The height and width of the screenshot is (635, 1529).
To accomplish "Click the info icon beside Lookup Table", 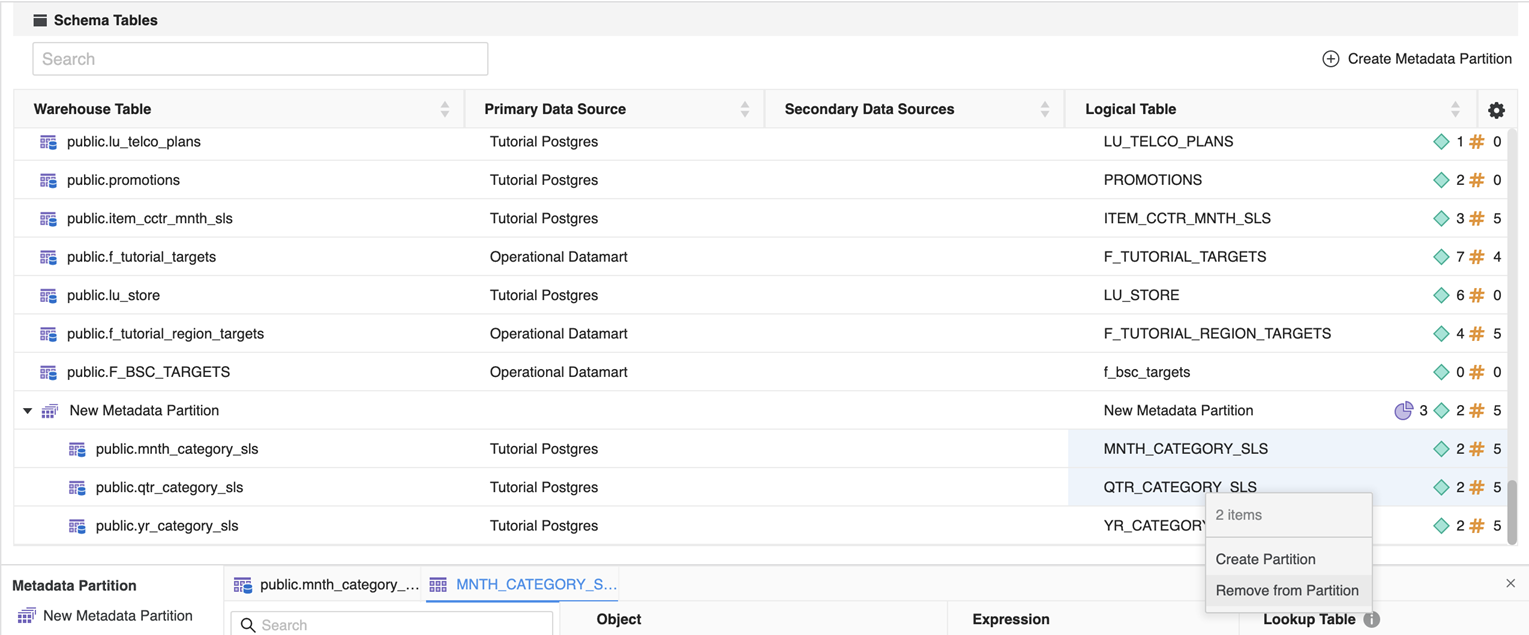I will tap(1372, 620).
